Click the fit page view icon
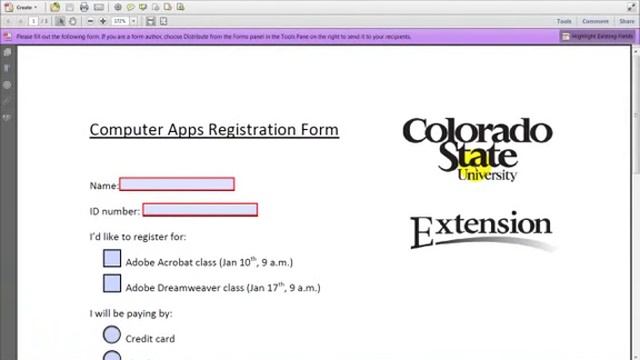This screenshot has height=360, width=640. click(163, 21)
